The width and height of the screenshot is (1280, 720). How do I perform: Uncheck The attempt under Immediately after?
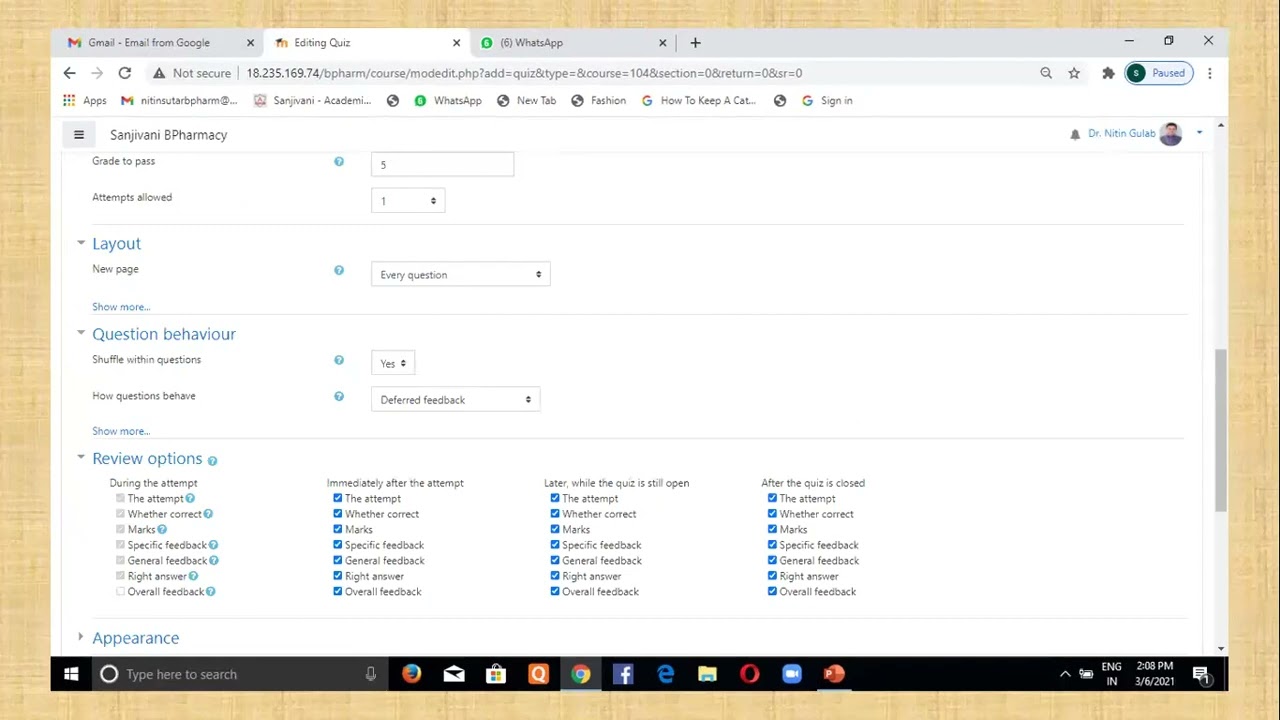click(338, 498)
